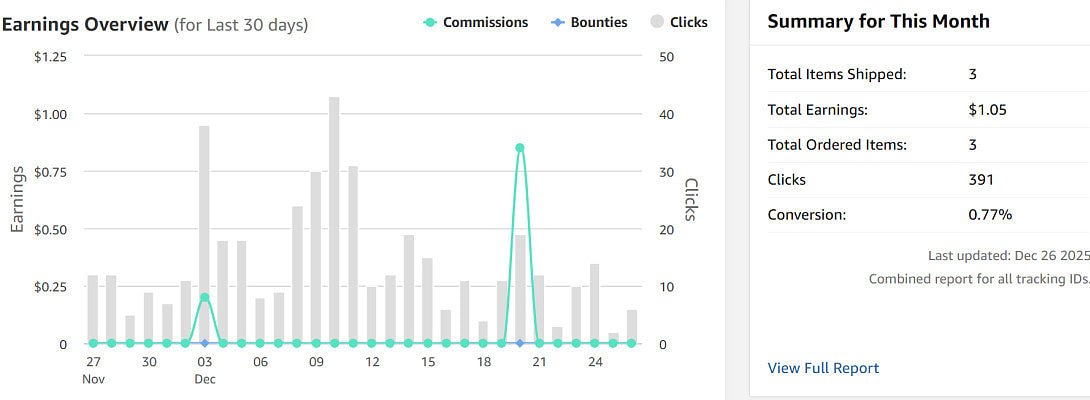Open the View Full Report link
This screenshot has height=400, width=1090.
click(x=823, y=368)
